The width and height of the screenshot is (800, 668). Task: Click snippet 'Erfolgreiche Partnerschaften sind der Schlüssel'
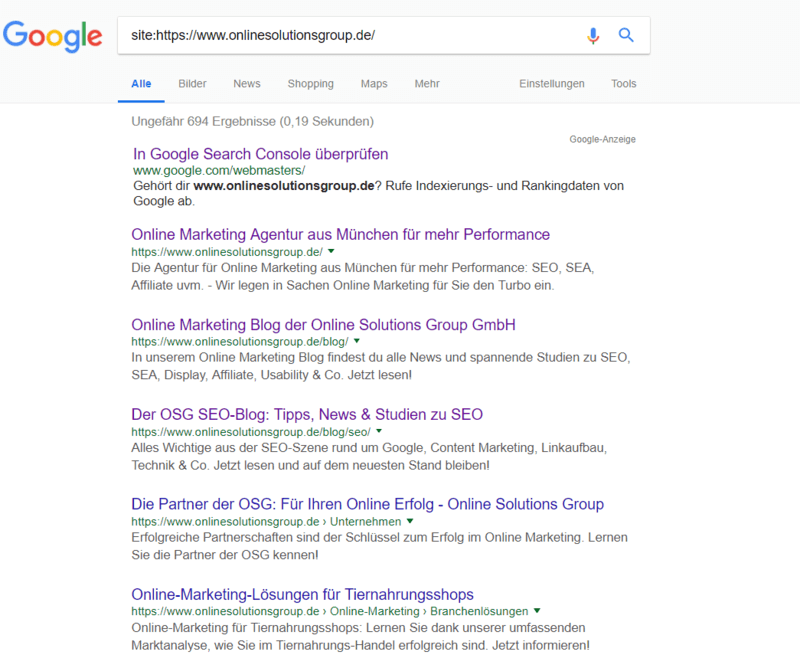379,547
